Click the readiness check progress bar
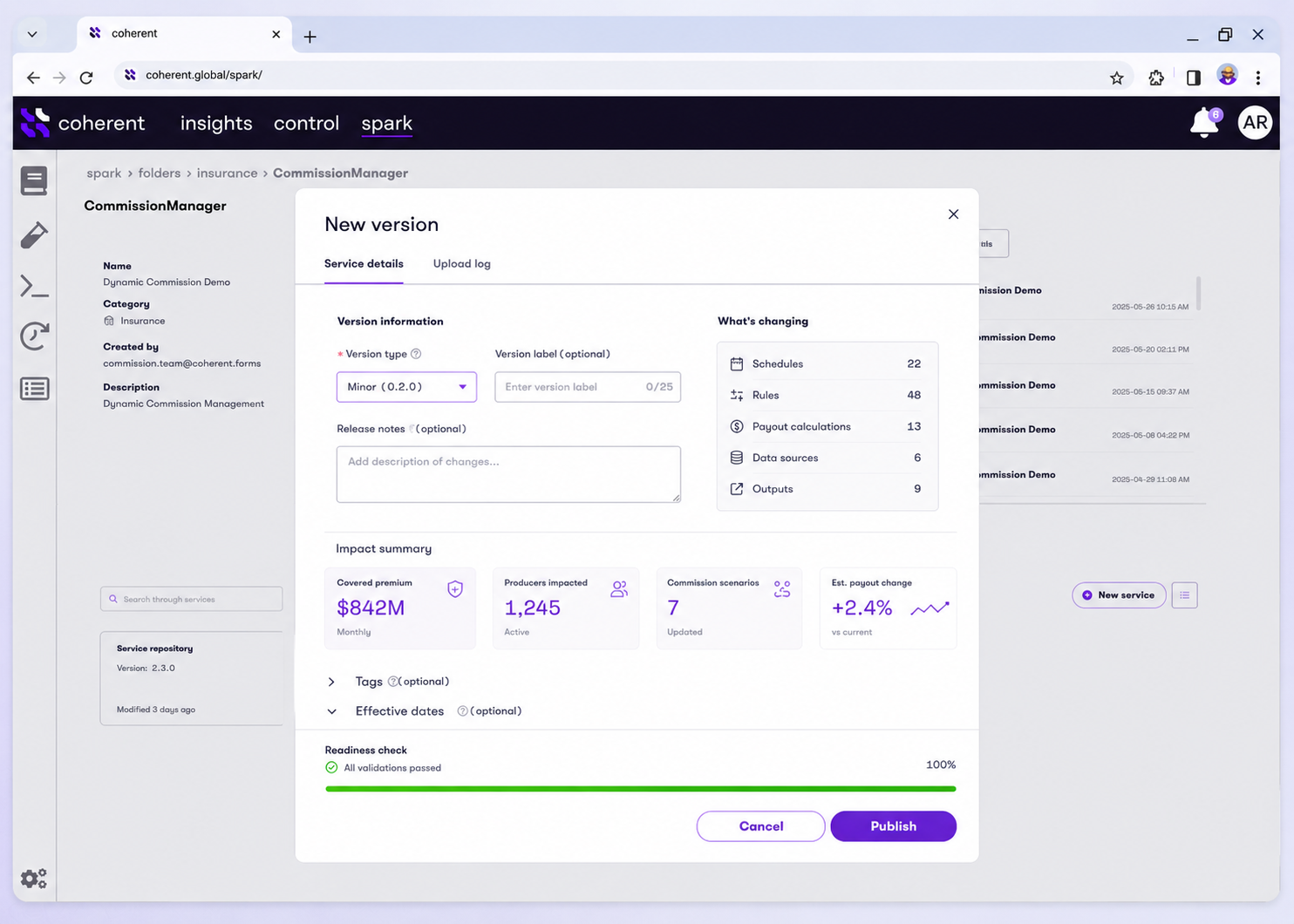This screenshot has height=924, width=1294. pyautogui.click(x=641, y=789)
